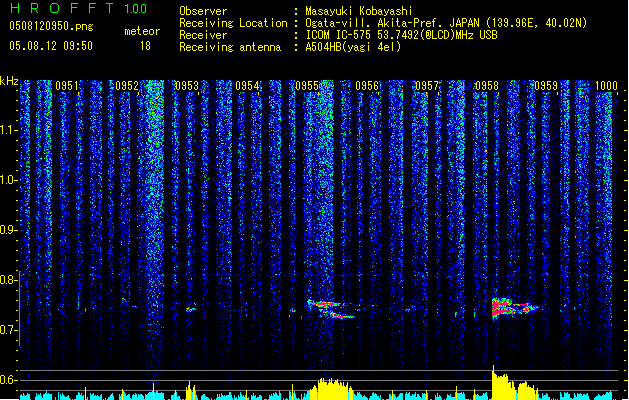
Task: Click the 0.8 kHz axis label
Action: click(8, 280)
